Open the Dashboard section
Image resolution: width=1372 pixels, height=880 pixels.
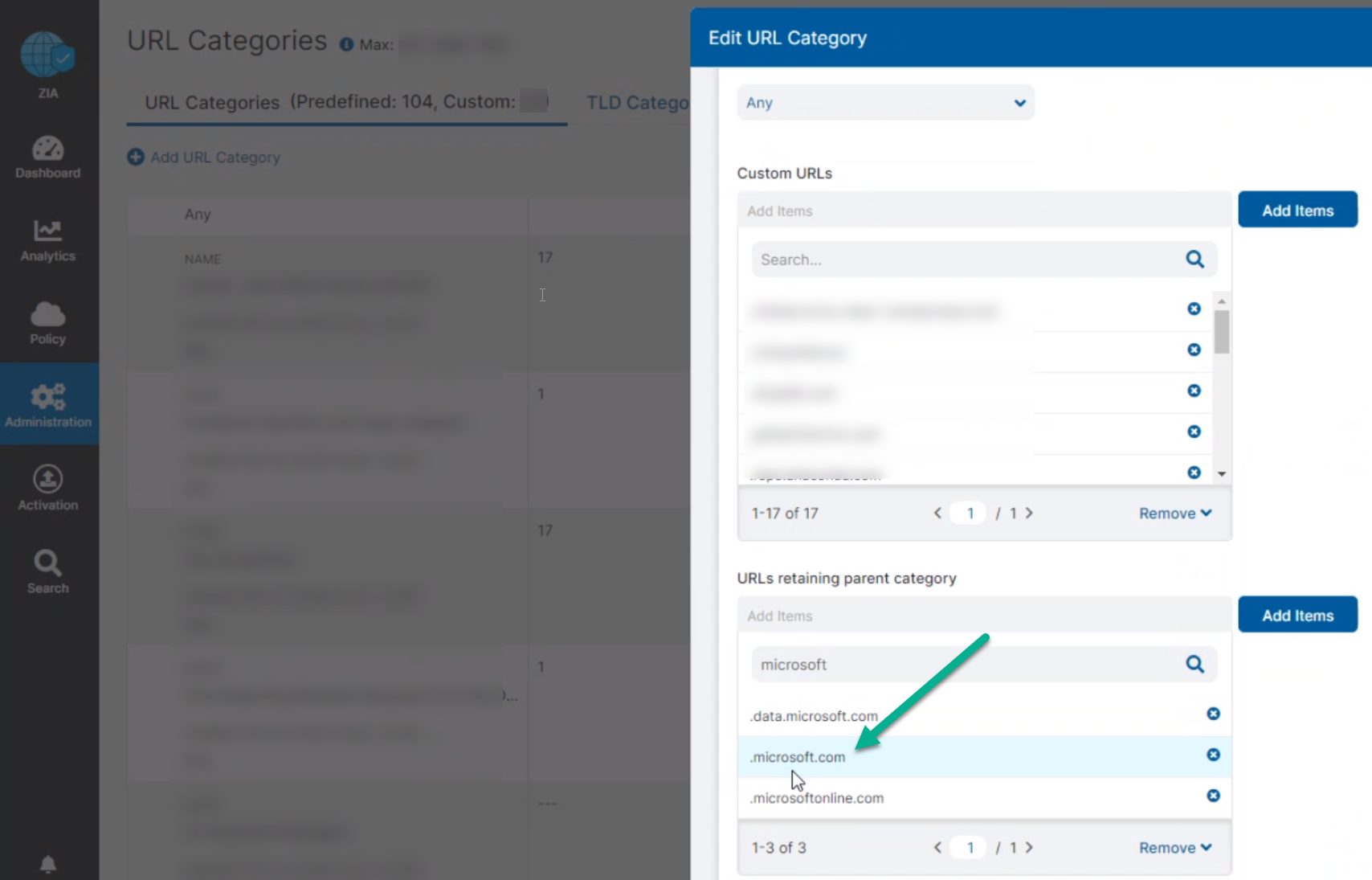point(47,158)
